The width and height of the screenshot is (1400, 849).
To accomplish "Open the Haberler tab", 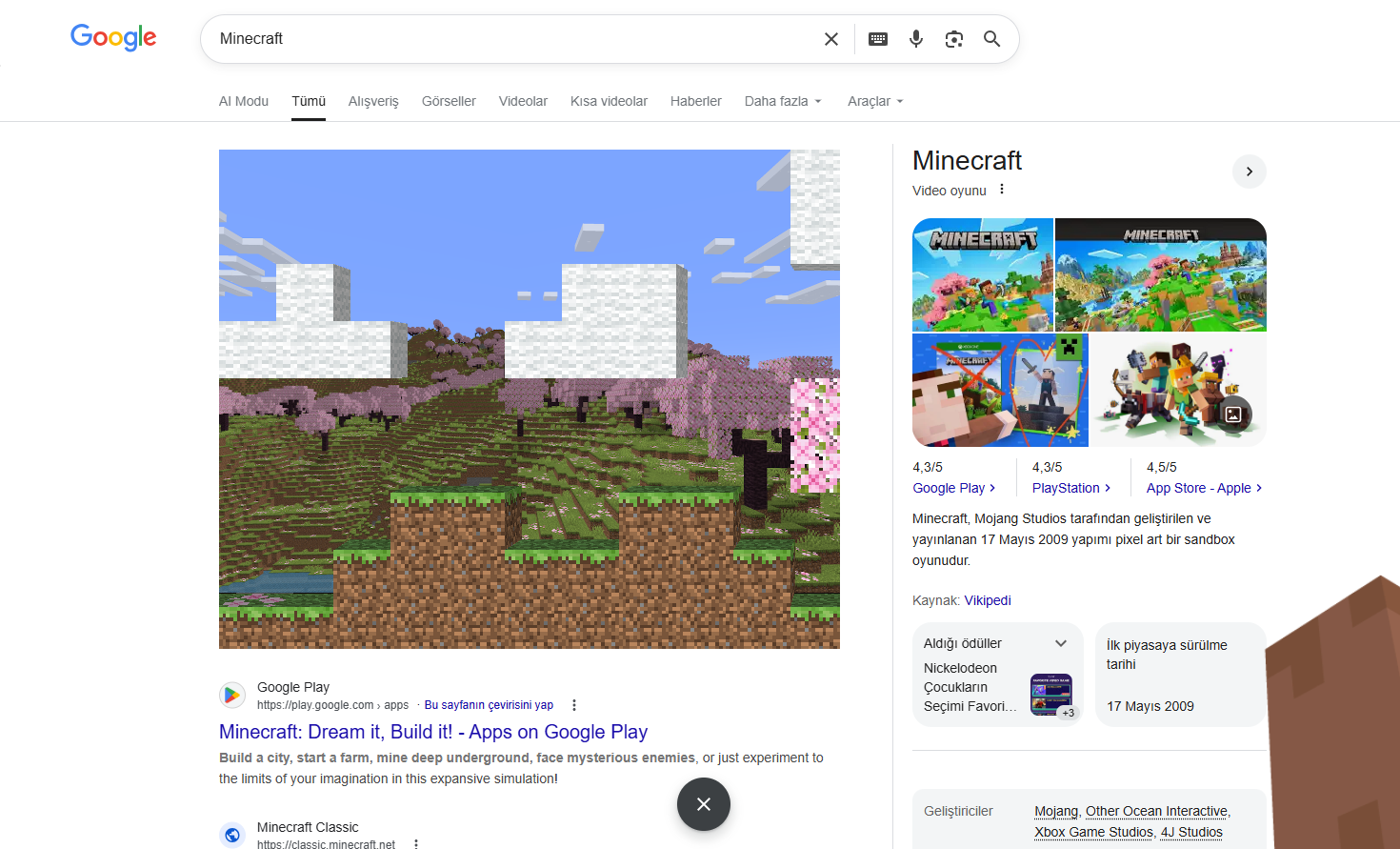I will (x=696, y=101).
